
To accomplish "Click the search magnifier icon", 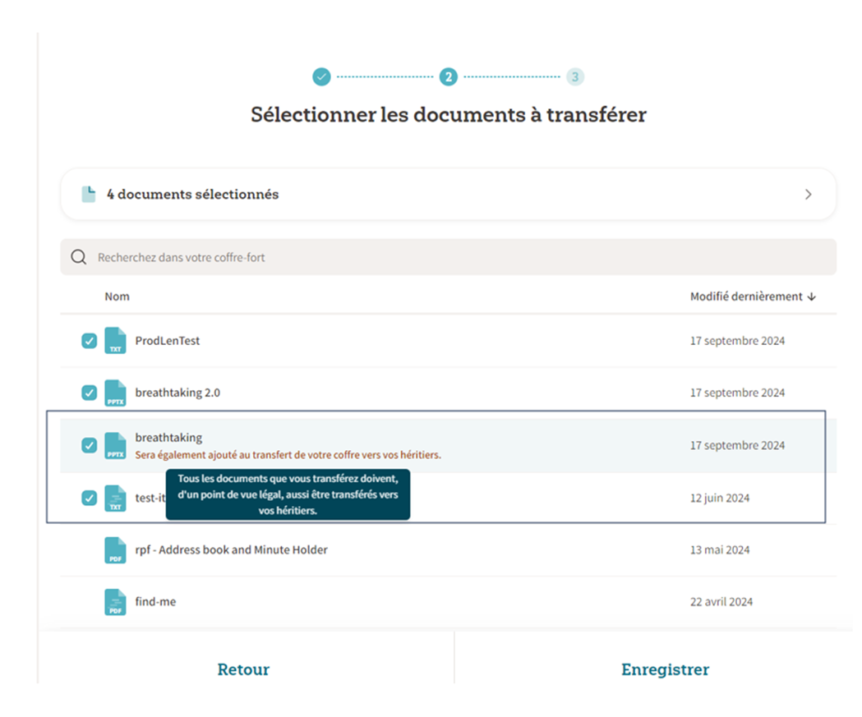I will [79, 258].
